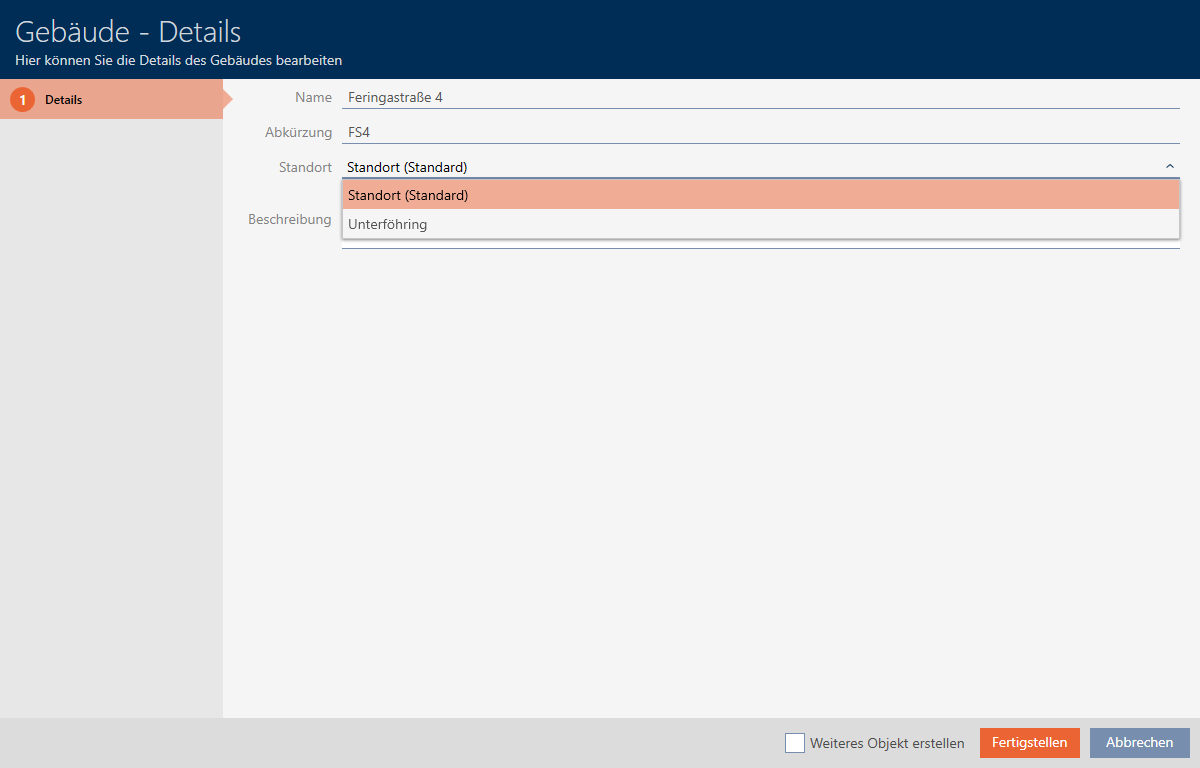Enable the Weiteres Objekt erstellen checkbox

coord(795,743)
